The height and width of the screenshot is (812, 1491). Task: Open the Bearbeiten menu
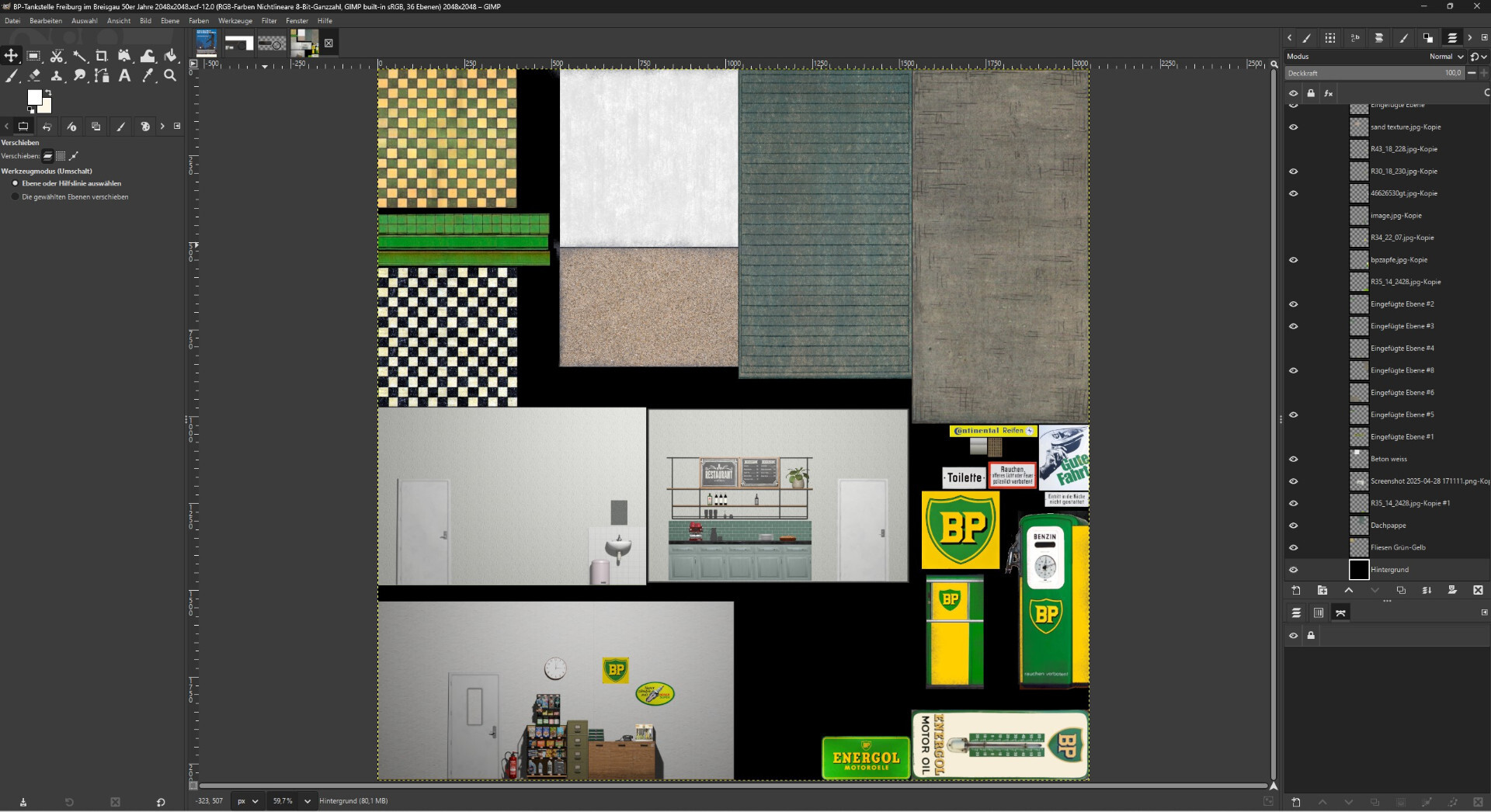46,21
